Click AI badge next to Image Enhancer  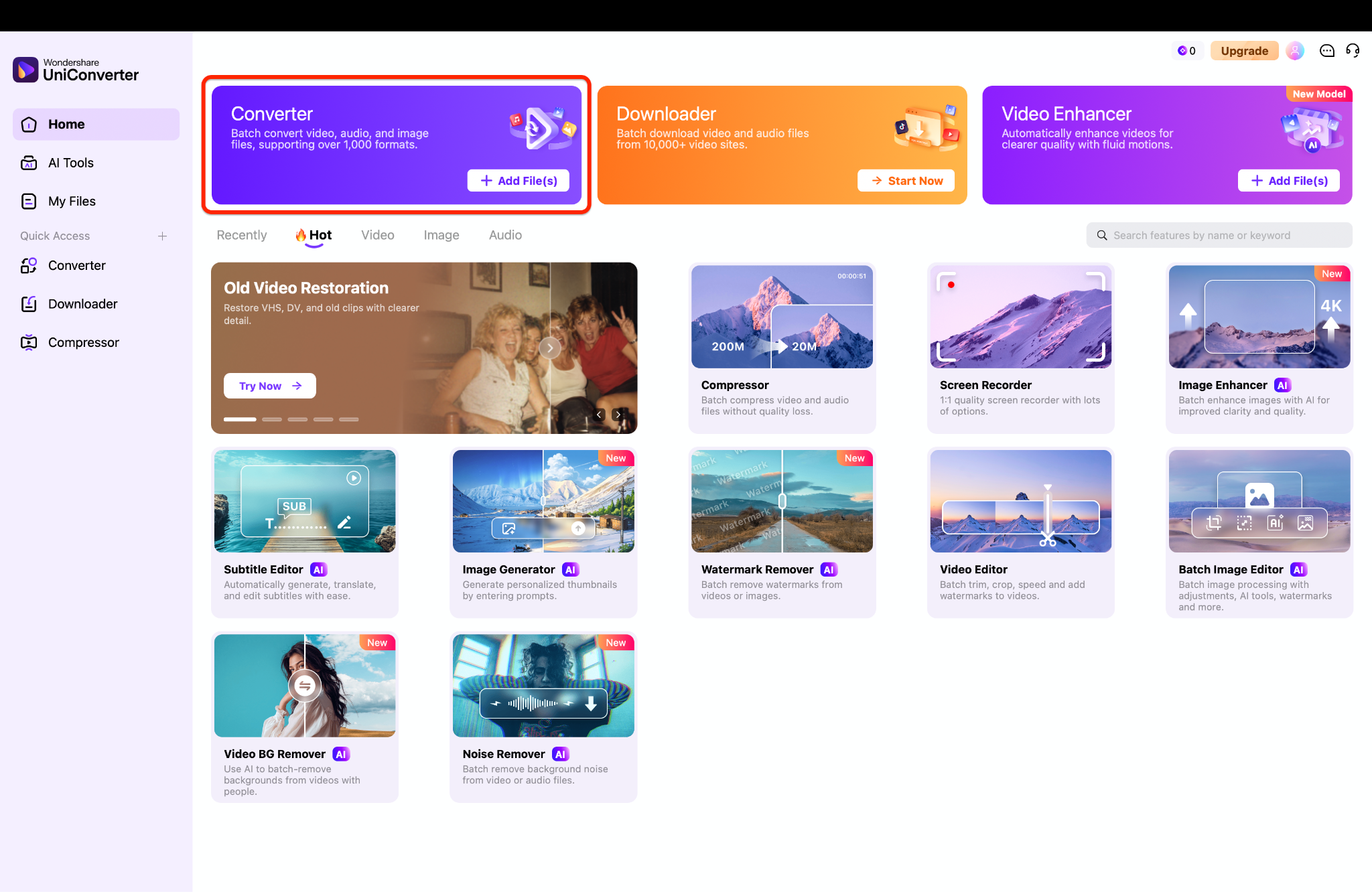1282,385
